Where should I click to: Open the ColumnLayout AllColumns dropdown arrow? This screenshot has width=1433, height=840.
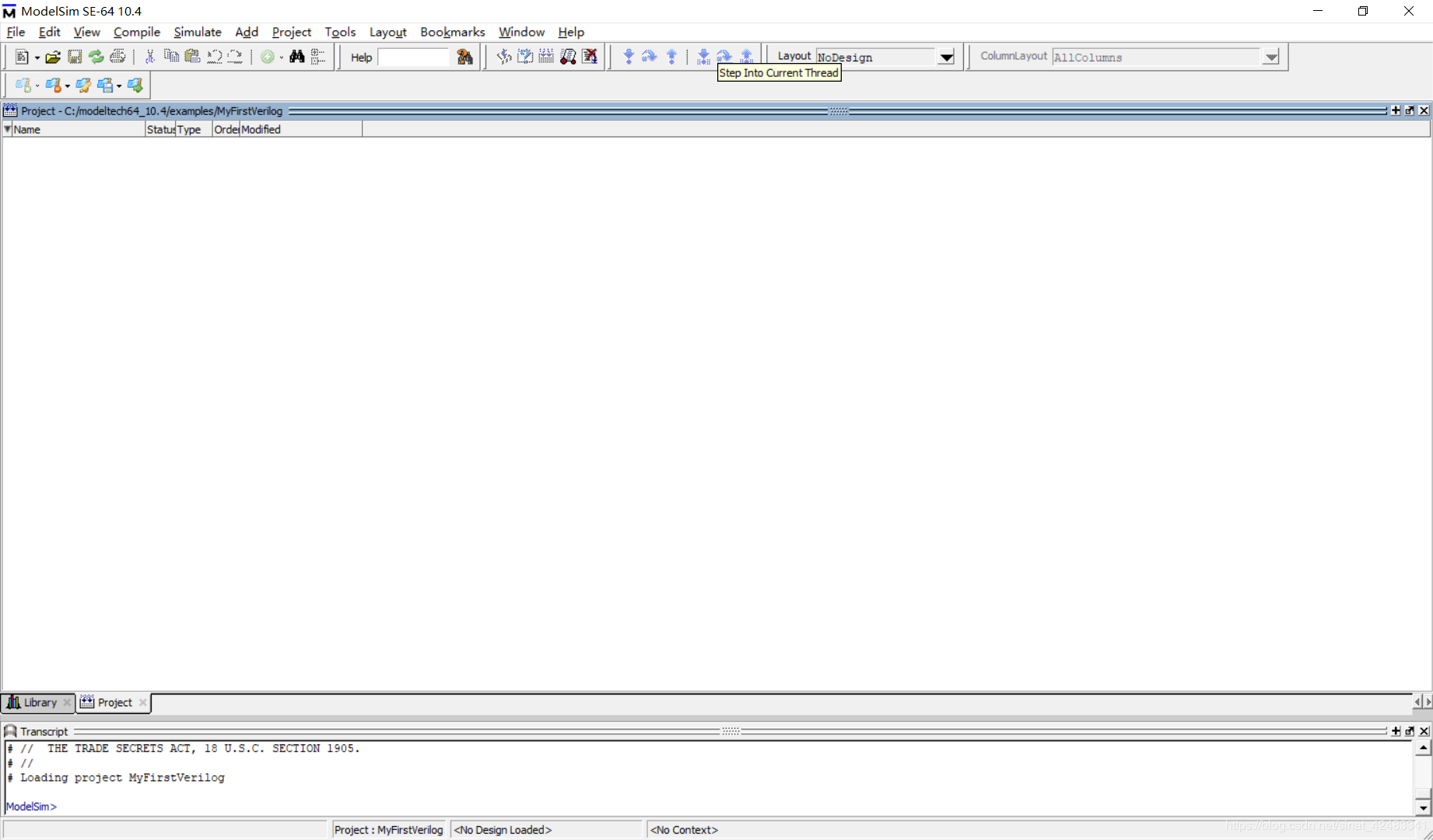(x=1270, y=58)
